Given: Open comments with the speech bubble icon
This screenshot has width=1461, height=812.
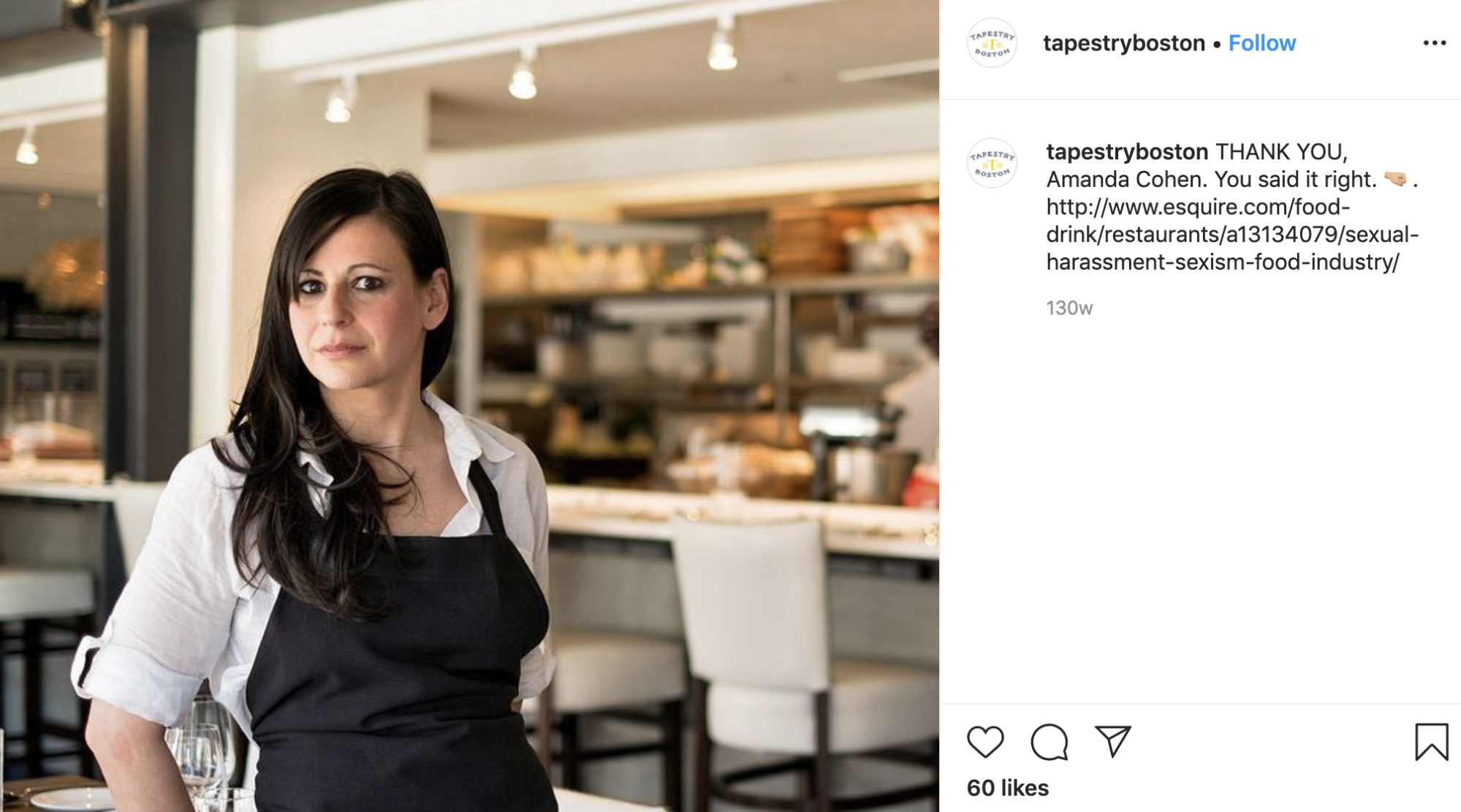Looking at the screenshot, I should coord(1050,742).
